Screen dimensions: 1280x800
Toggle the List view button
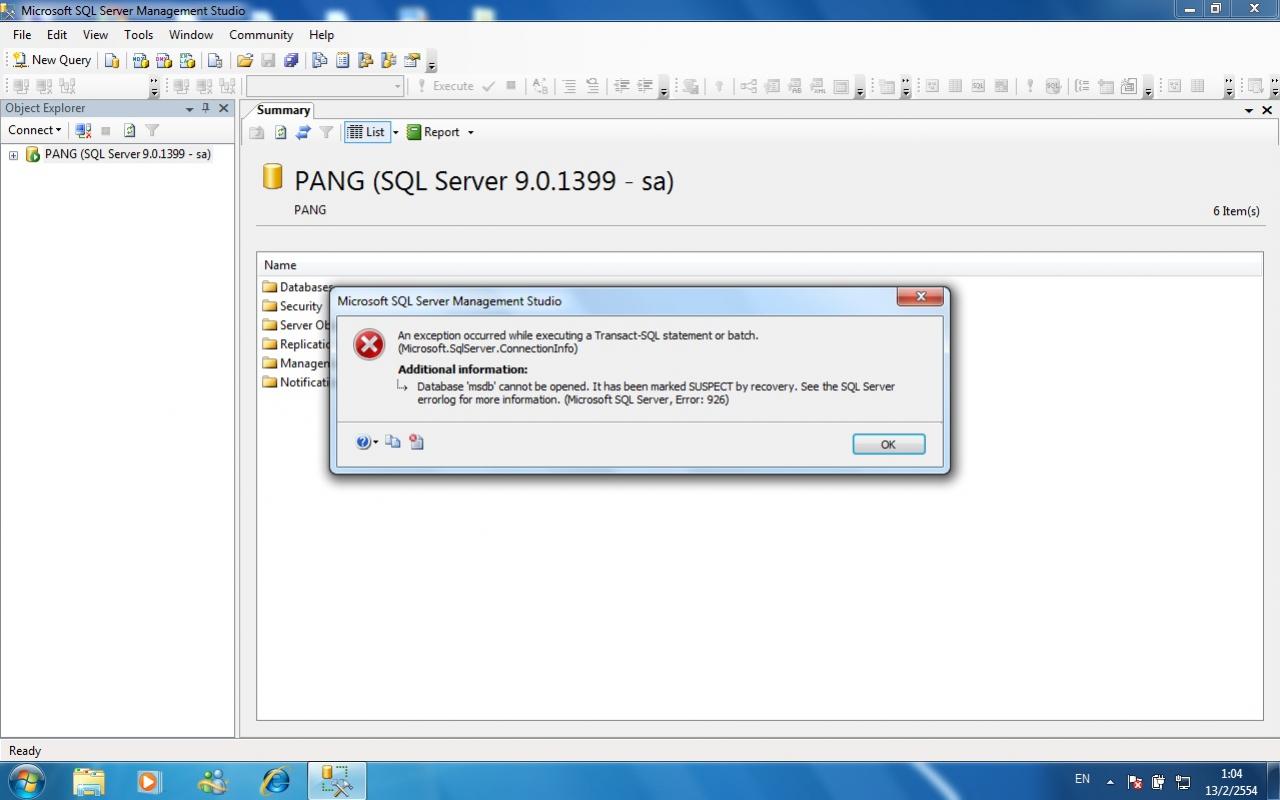366,132
